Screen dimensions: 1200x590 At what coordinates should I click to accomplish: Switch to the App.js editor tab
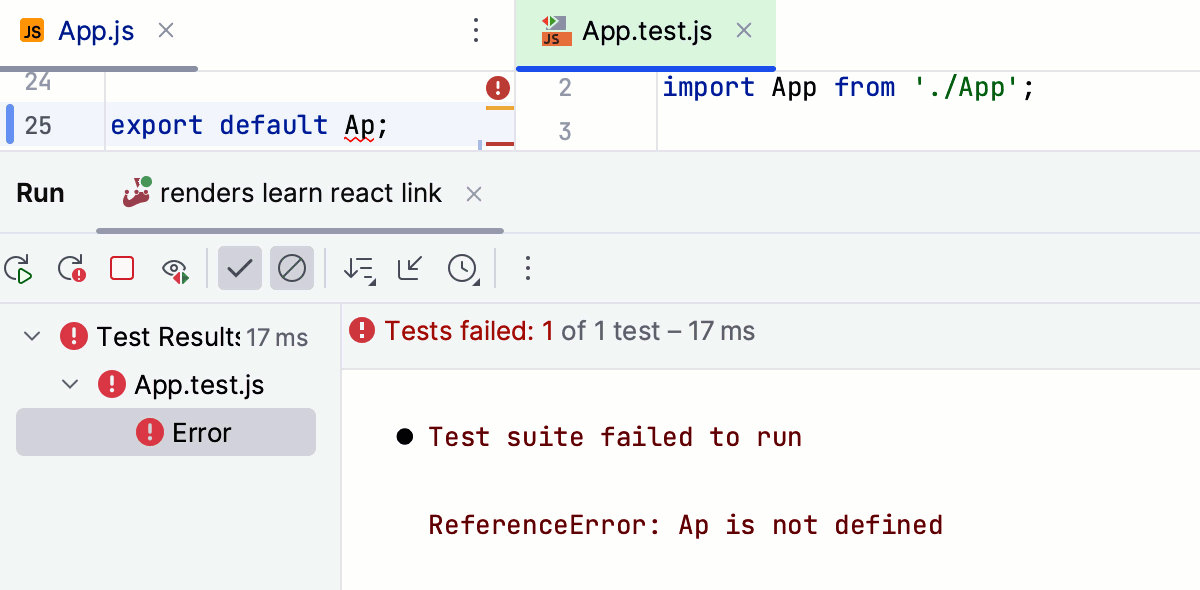pyautogui.click(x=95, y=31)
